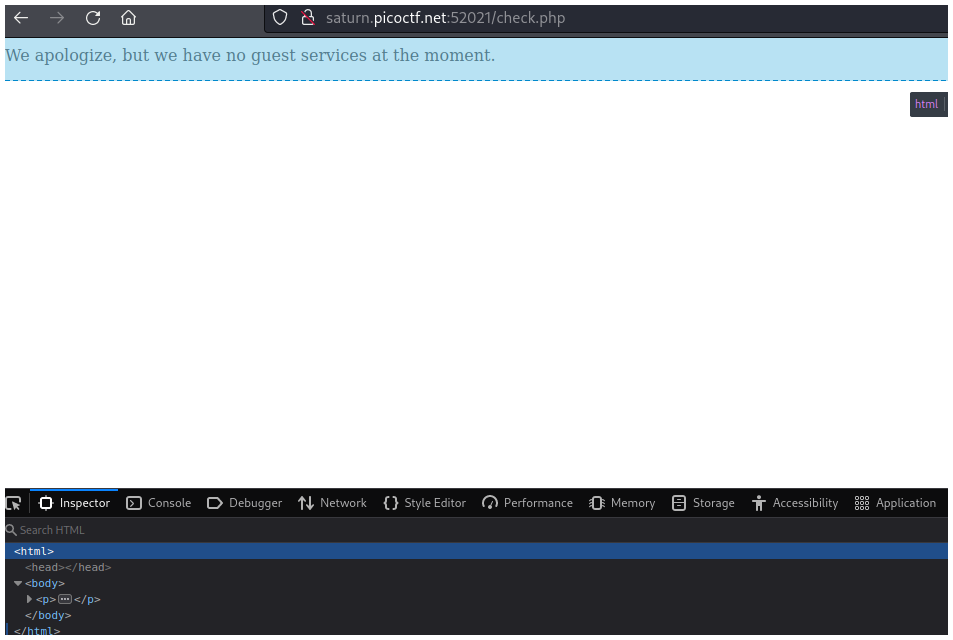Expand the p element node
The image size is (953, 640).
[x=30, y=599]
